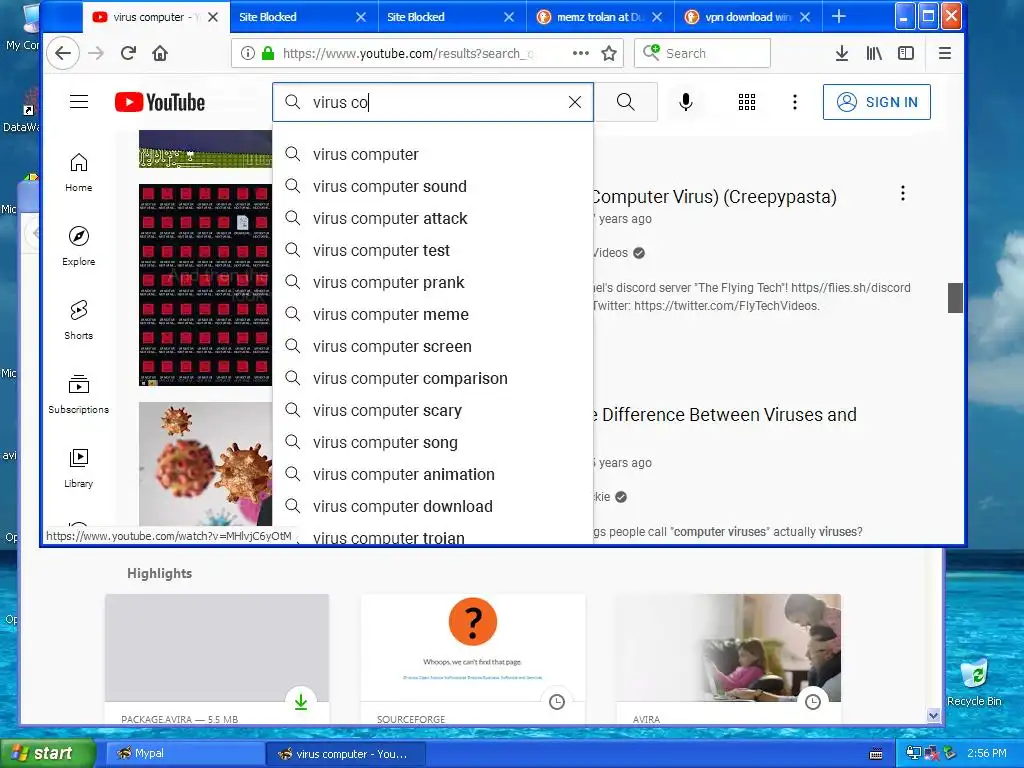
Task: Reload the current page
Action: (128, 53)
